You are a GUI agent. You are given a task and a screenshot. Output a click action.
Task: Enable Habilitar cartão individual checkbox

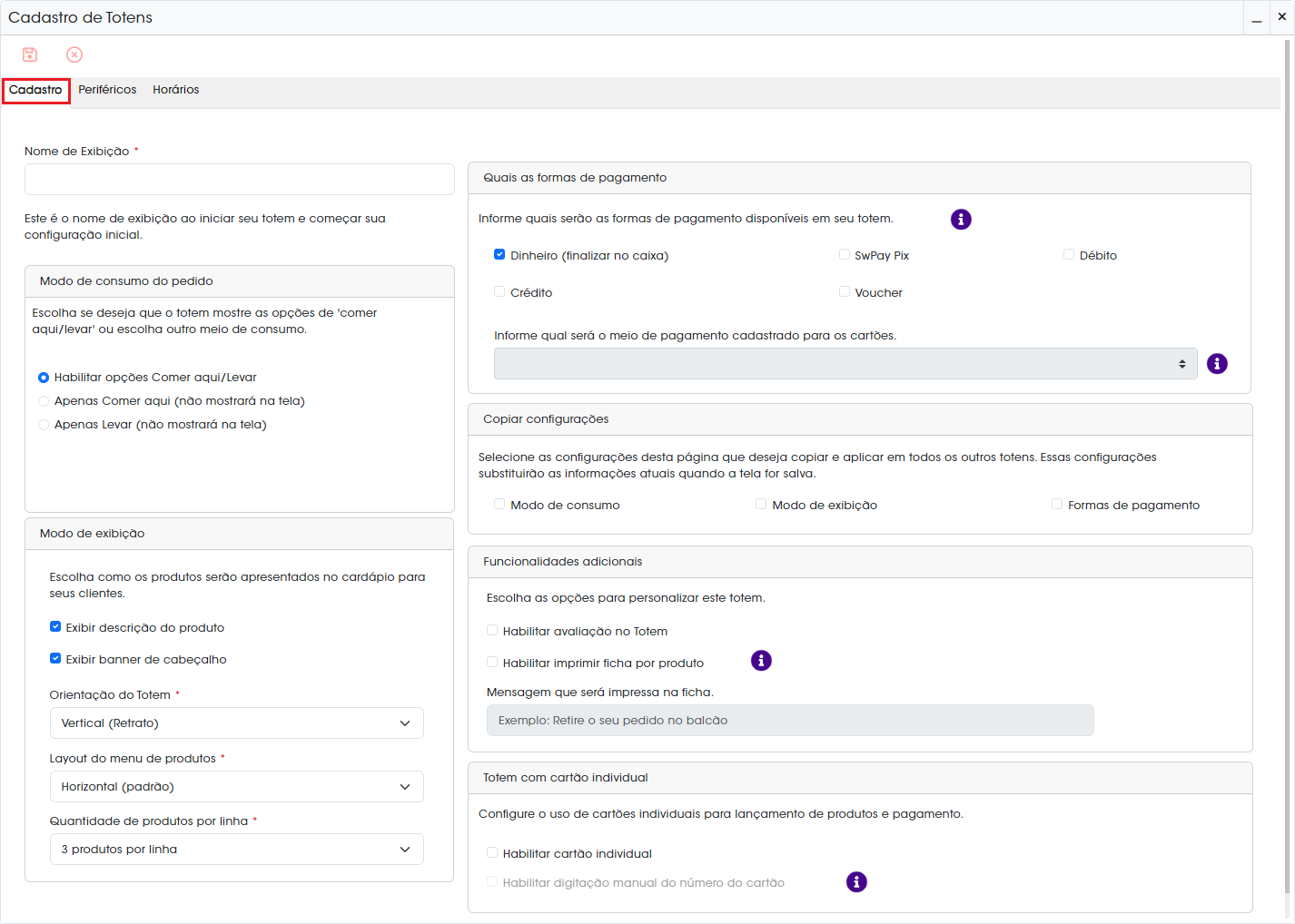click(492, 853)
